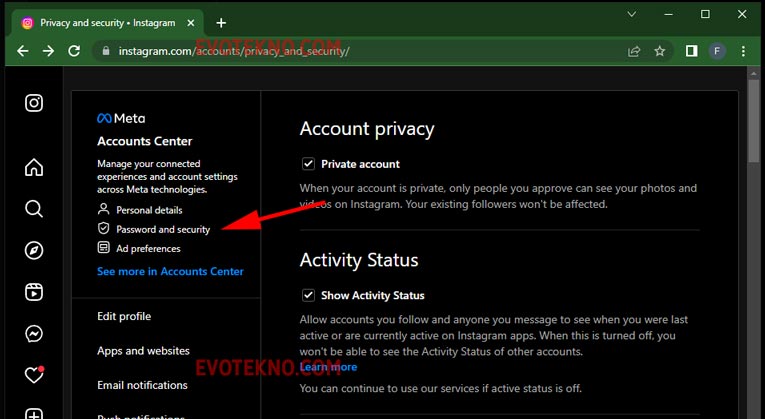
Task: Click See more in Accounts Center
Action: [x=170, y=271]
